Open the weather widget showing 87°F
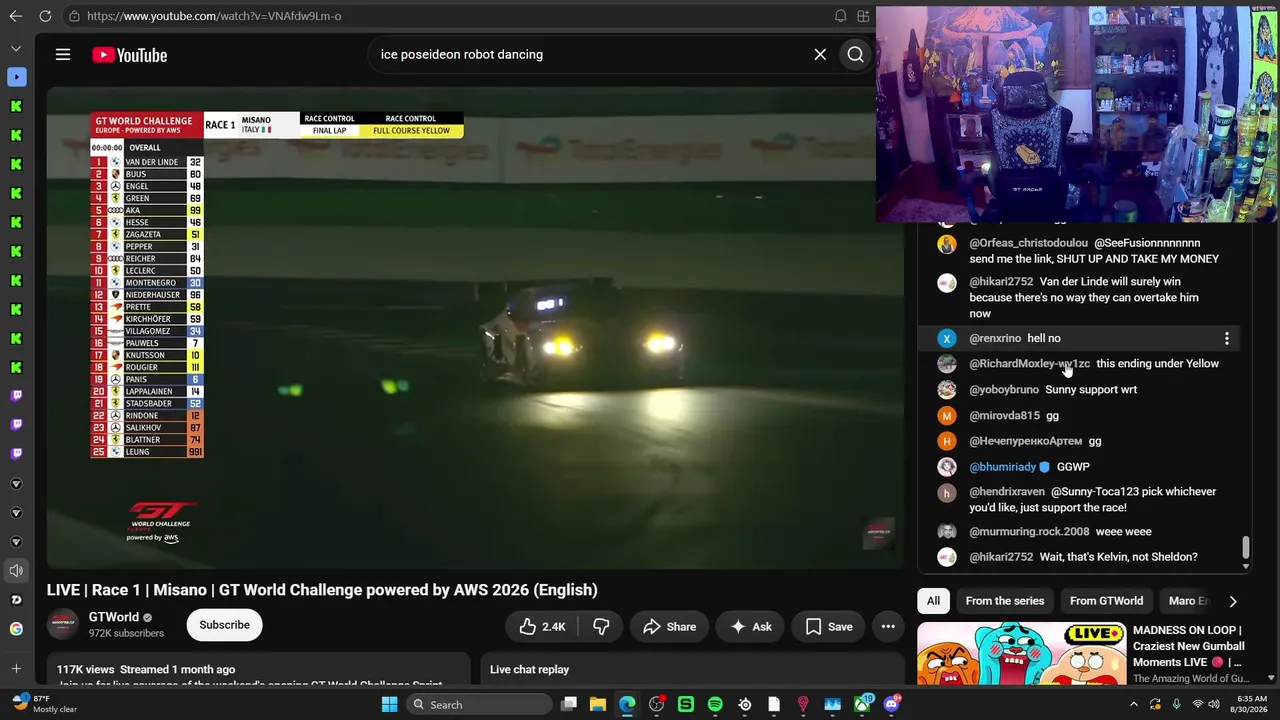 pyautogui.click(x=44, y=704)
